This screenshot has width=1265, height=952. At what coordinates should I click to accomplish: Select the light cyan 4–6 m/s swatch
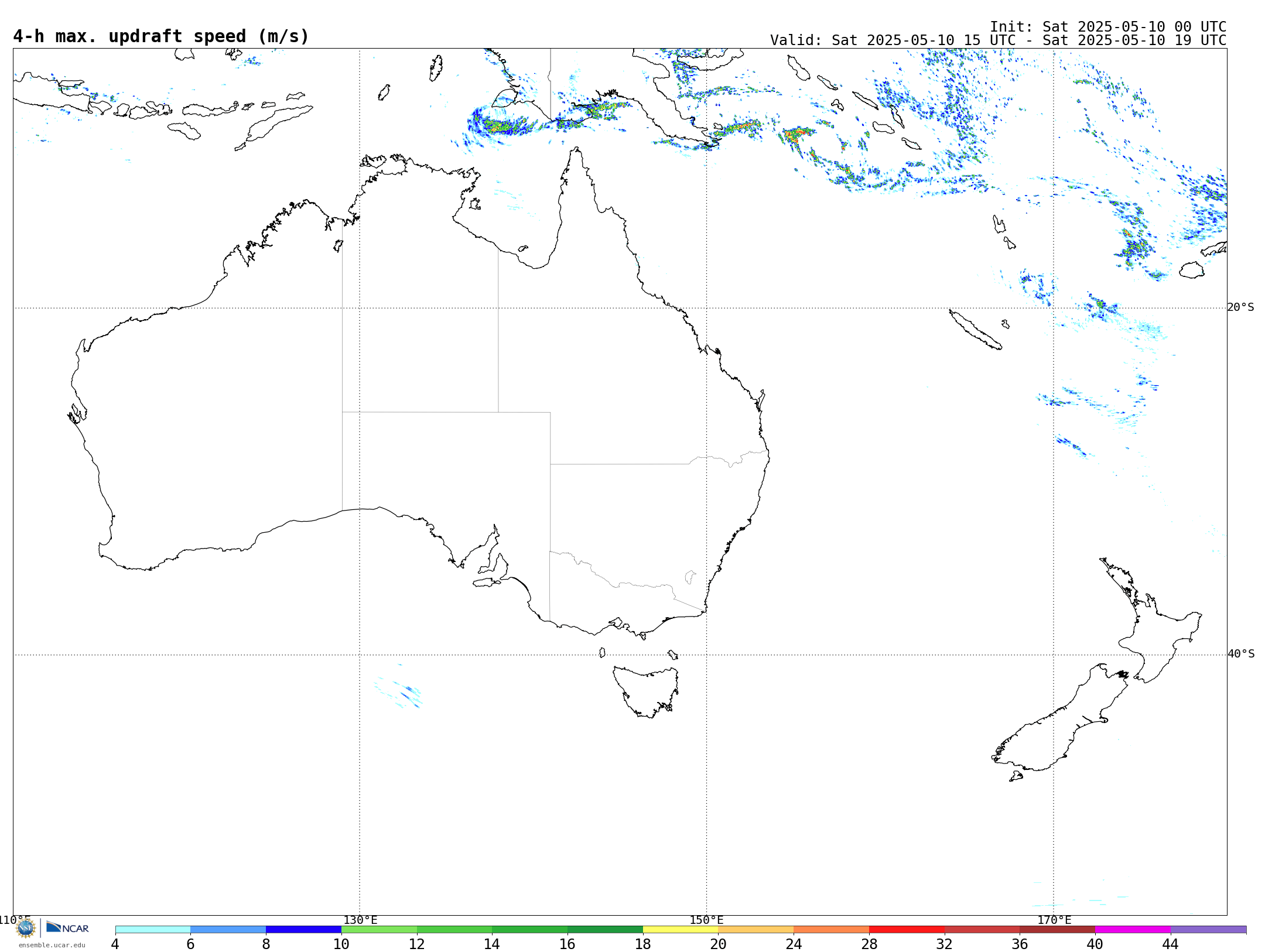coord(153,930)
